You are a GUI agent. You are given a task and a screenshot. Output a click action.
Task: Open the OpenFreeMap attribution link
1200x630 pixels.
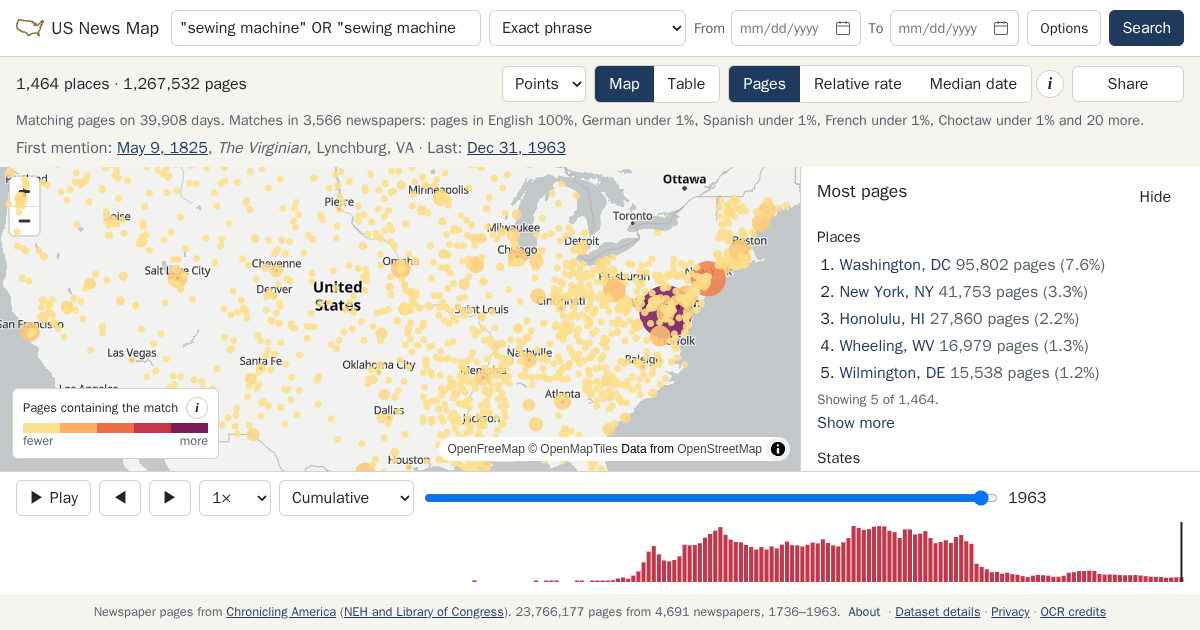coord(486,449)
